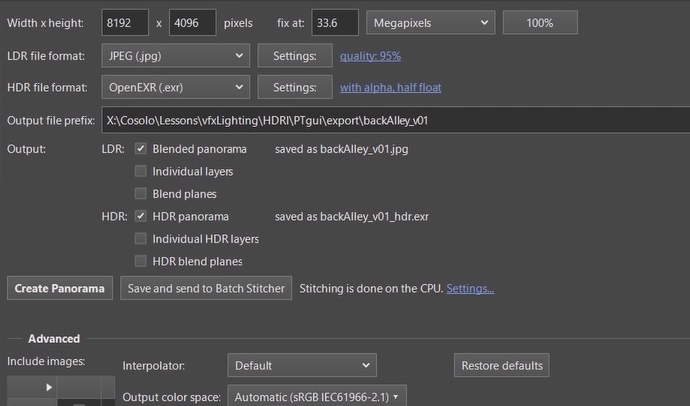Enable the HDR blend planes checkbox
This screenshot has width=690, height=406.
(x=140, y=261)
